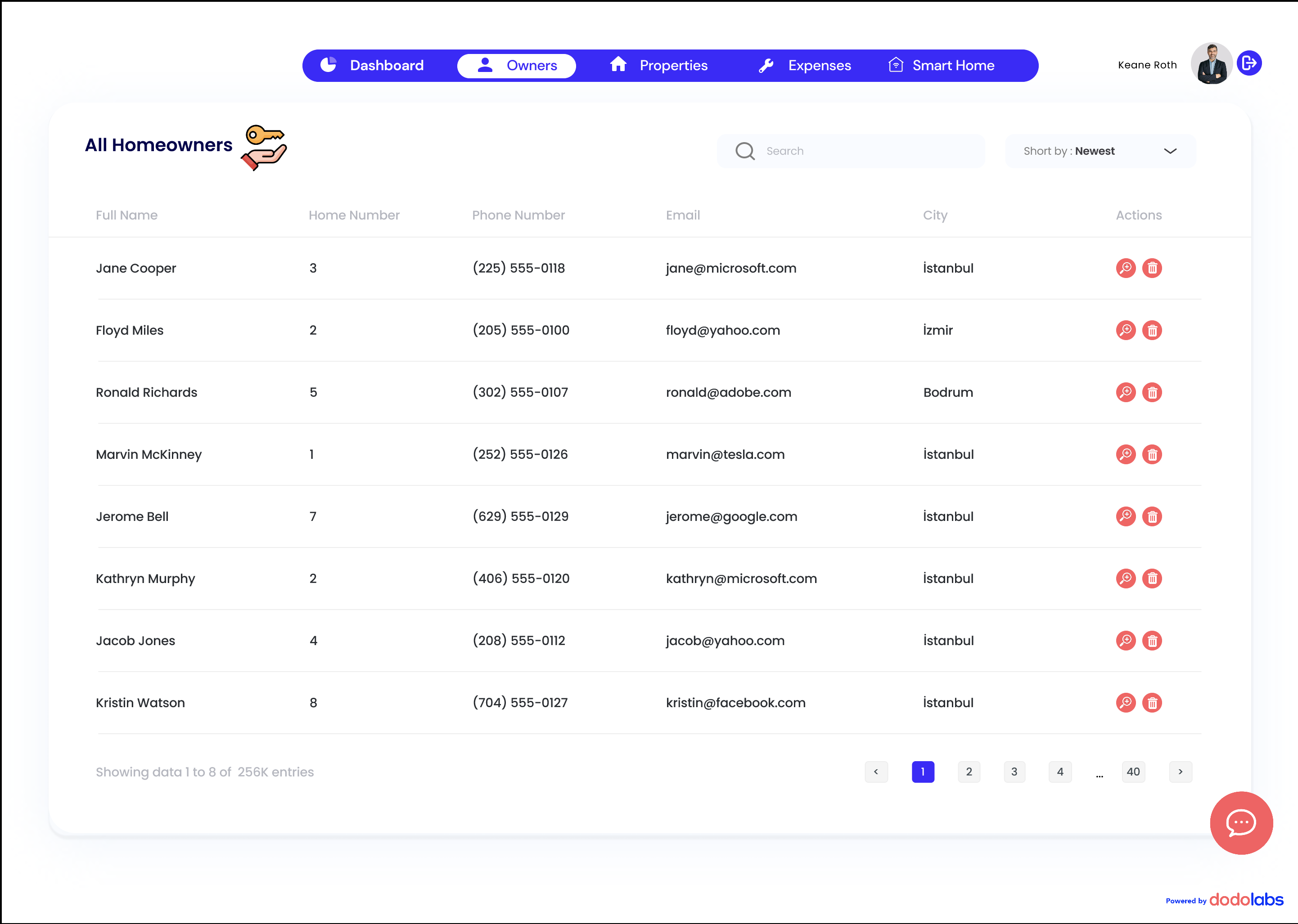The width and height of the screenshot is (1298, 924).
Task: Click email marvin@tesla.com
Action: coord(725,454)
